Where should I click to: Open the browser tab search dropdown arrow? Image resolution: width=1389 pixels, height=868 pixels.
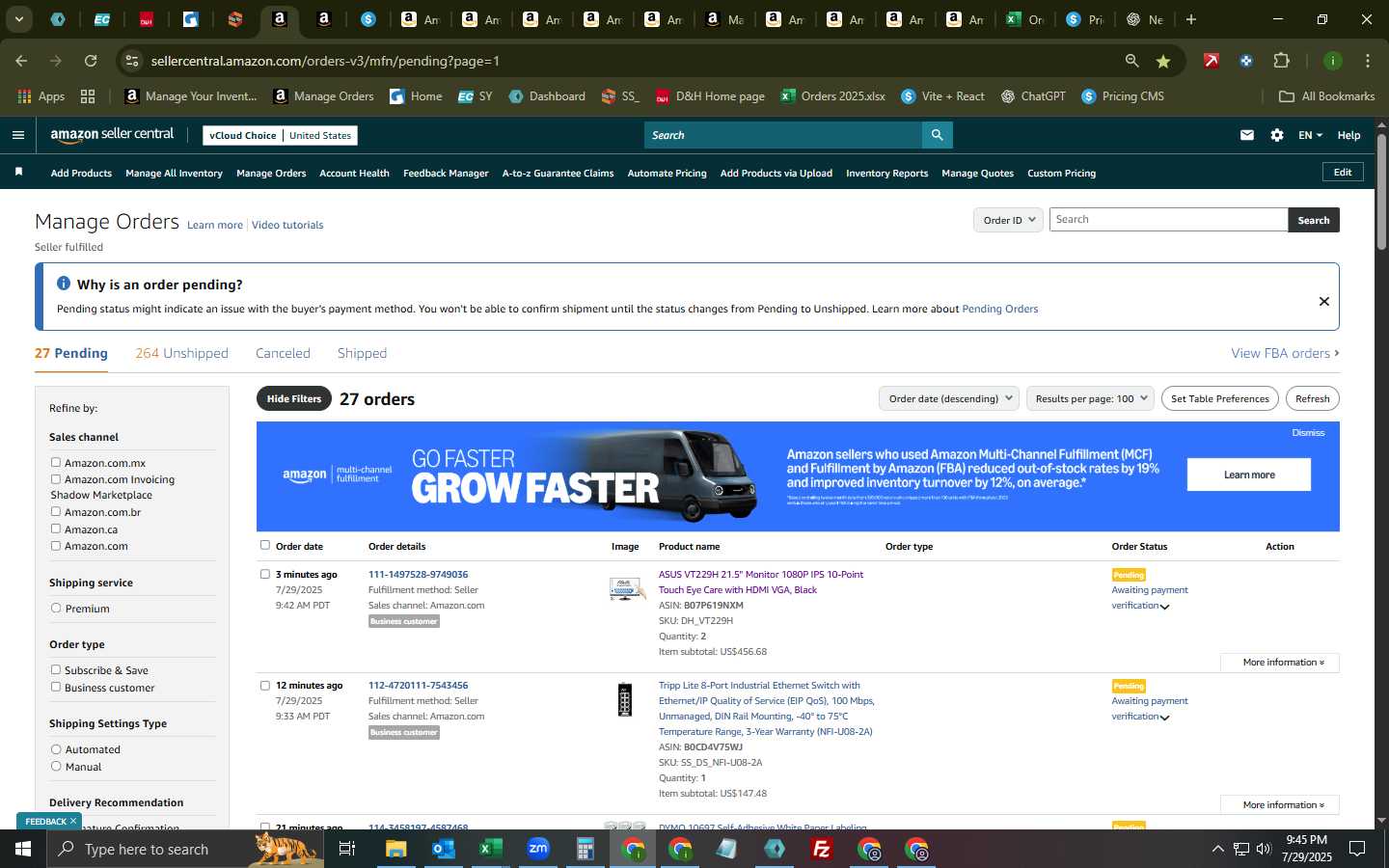18,19
